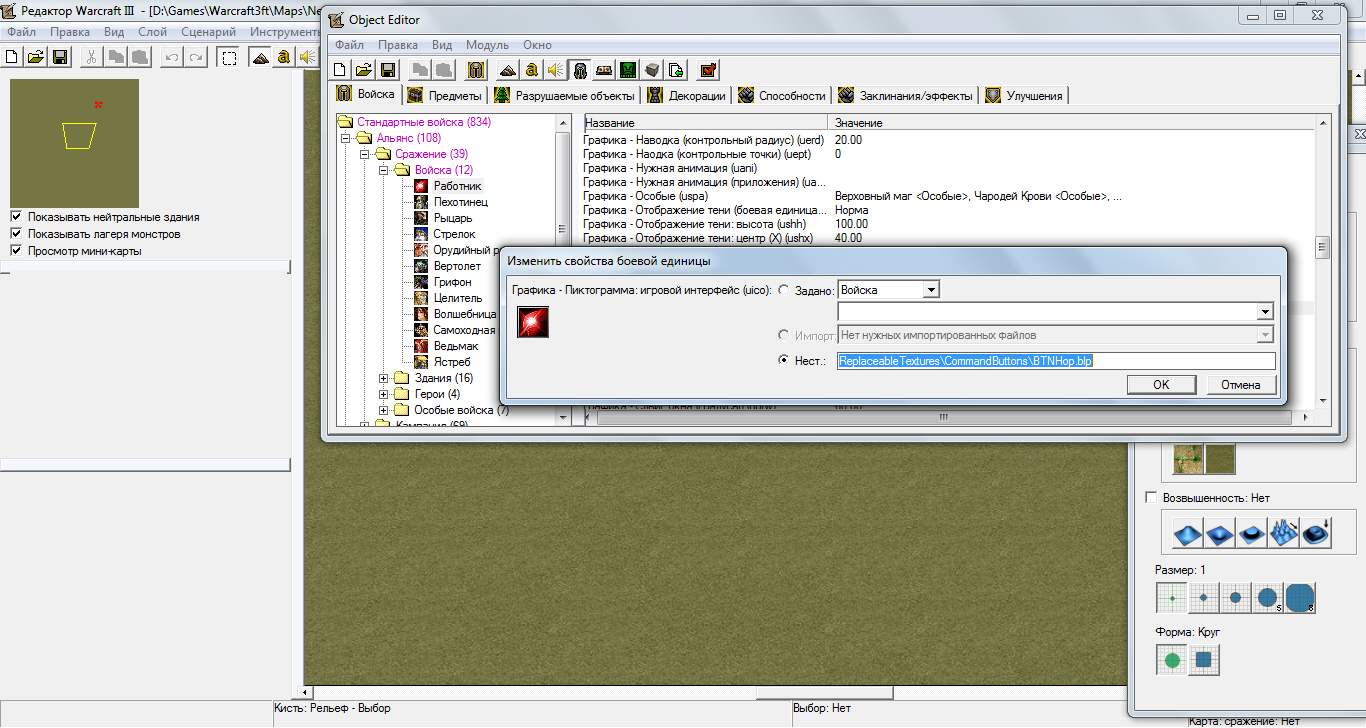
Task: Open Trigger editor from Object Editor toolbar
Action: coord(531,70)
